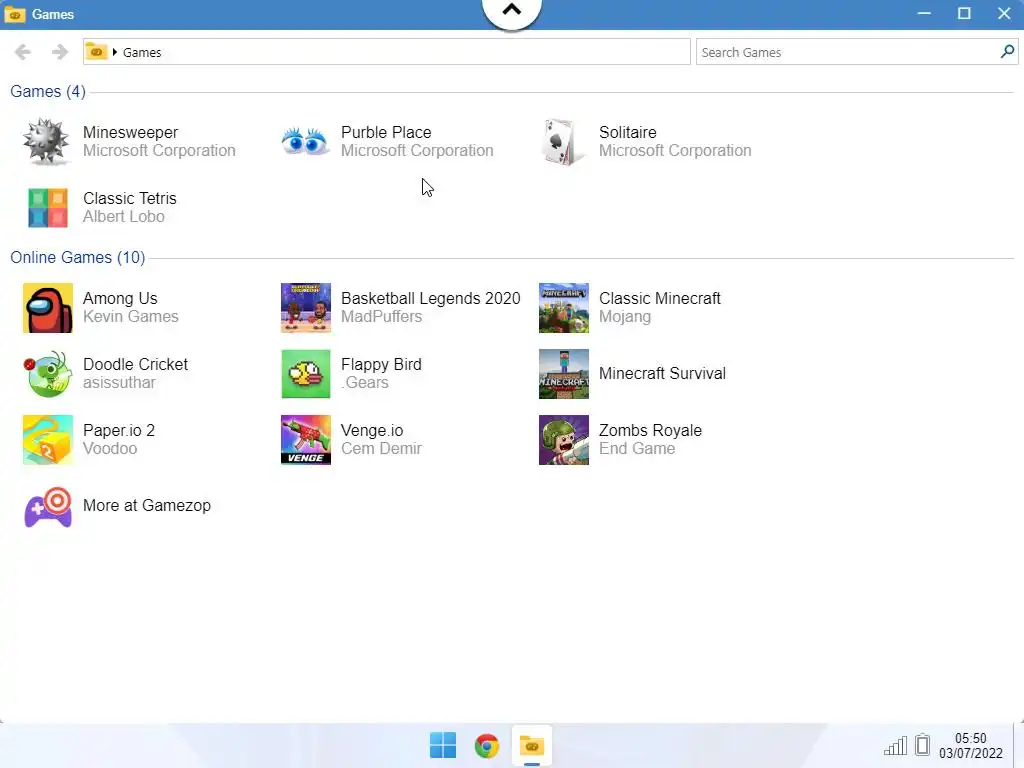Click the Classic Tetris label
The image size is (1024, 768).
click(130, 199)
